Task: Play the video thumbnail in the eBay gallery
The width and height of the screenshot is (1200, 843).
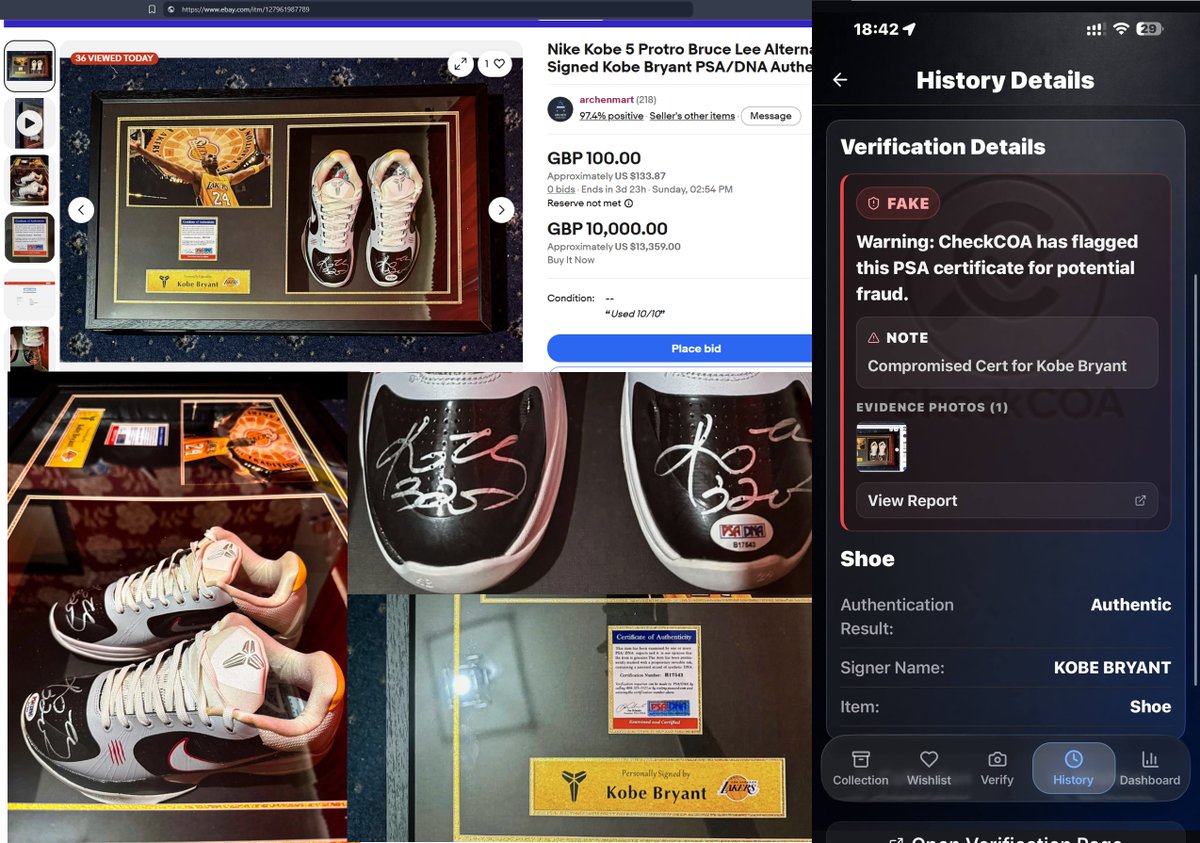Action: (30, 123)
